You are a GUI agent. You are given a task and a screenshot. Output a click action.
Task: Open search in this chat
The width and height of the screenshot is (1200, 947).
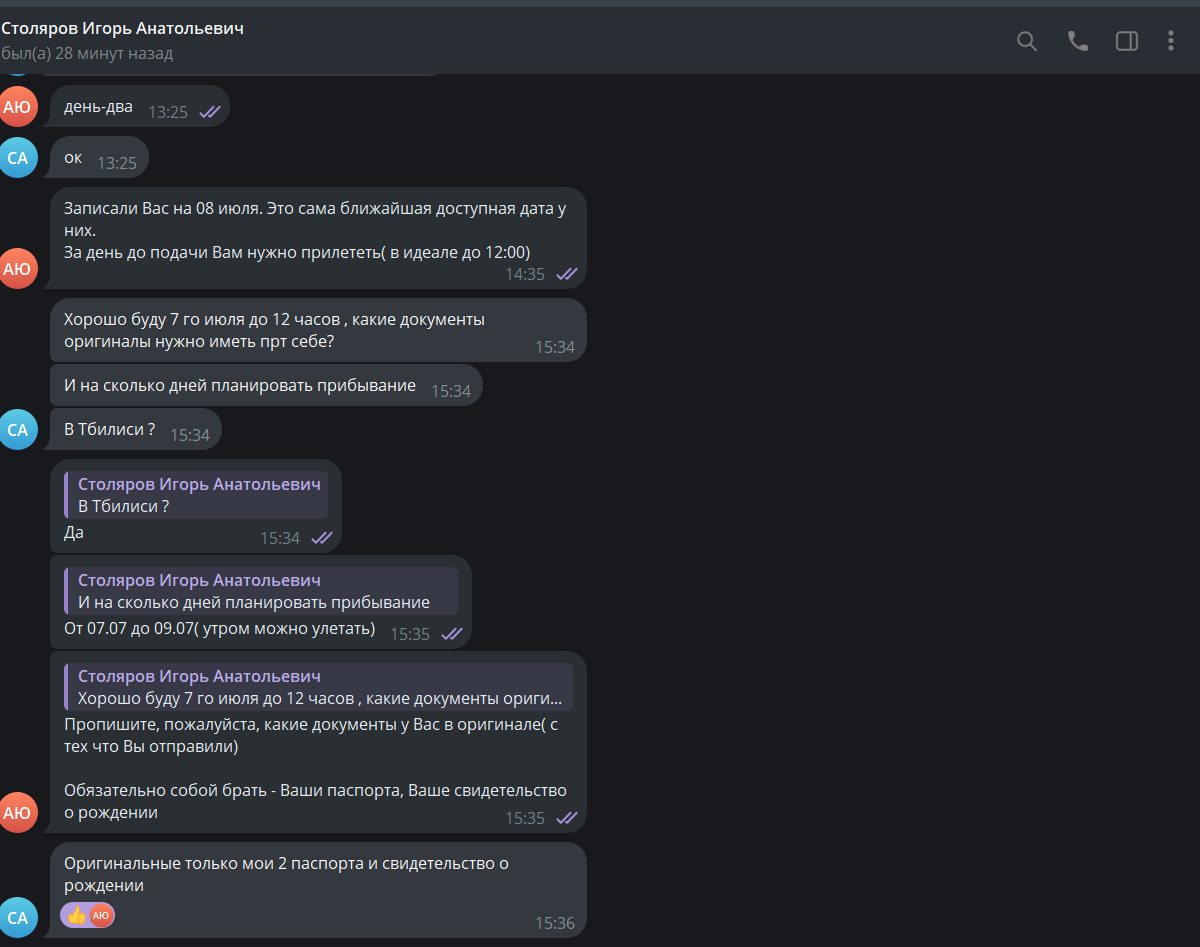(x=1027, y=41)
